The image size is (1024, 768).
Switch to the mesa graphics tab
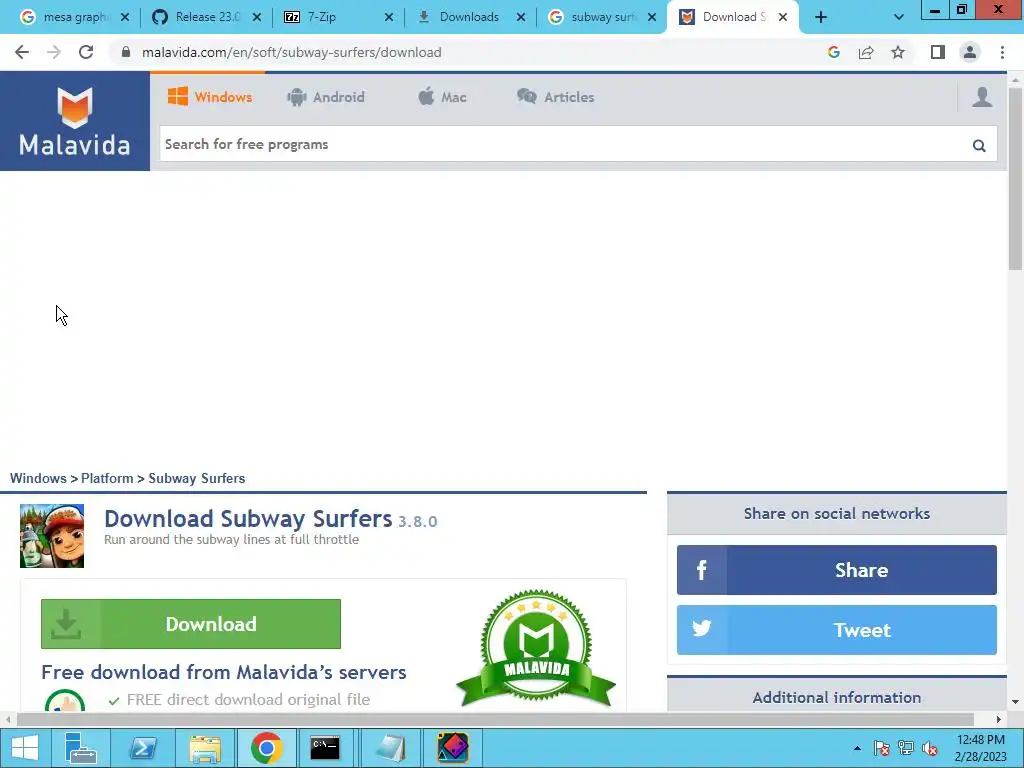[65, 18]
